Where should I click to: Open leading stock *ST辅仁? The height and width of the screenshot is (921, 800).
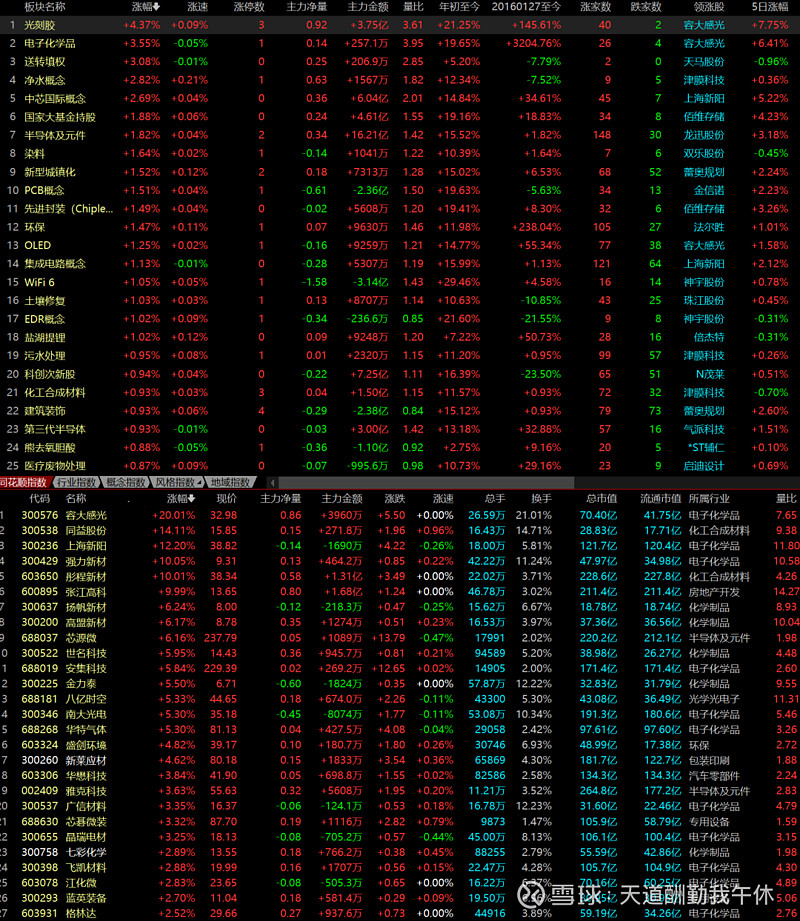point(706,448)
